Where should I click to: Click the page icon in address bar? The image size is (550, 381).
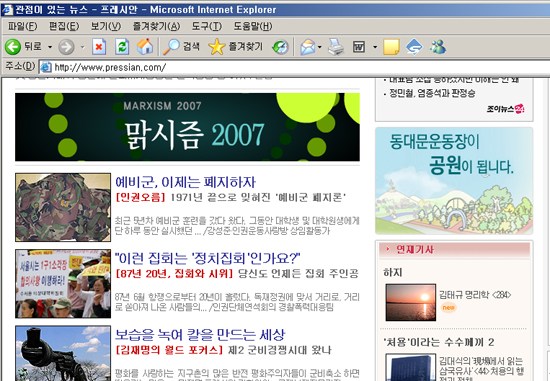(x=46, y=67)
